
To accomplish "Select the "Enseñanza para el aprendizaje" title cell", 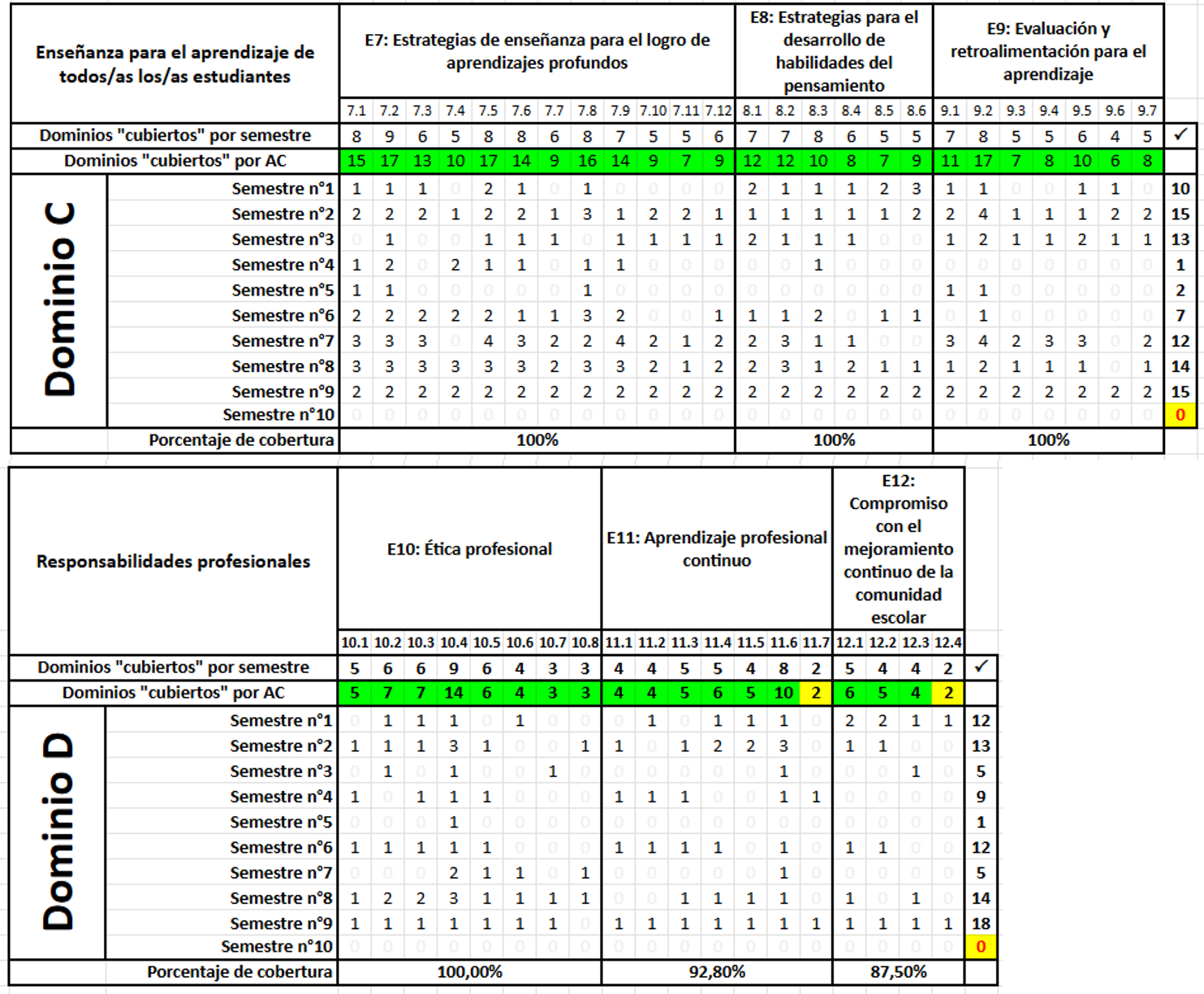I will click(x=175, y=64).
